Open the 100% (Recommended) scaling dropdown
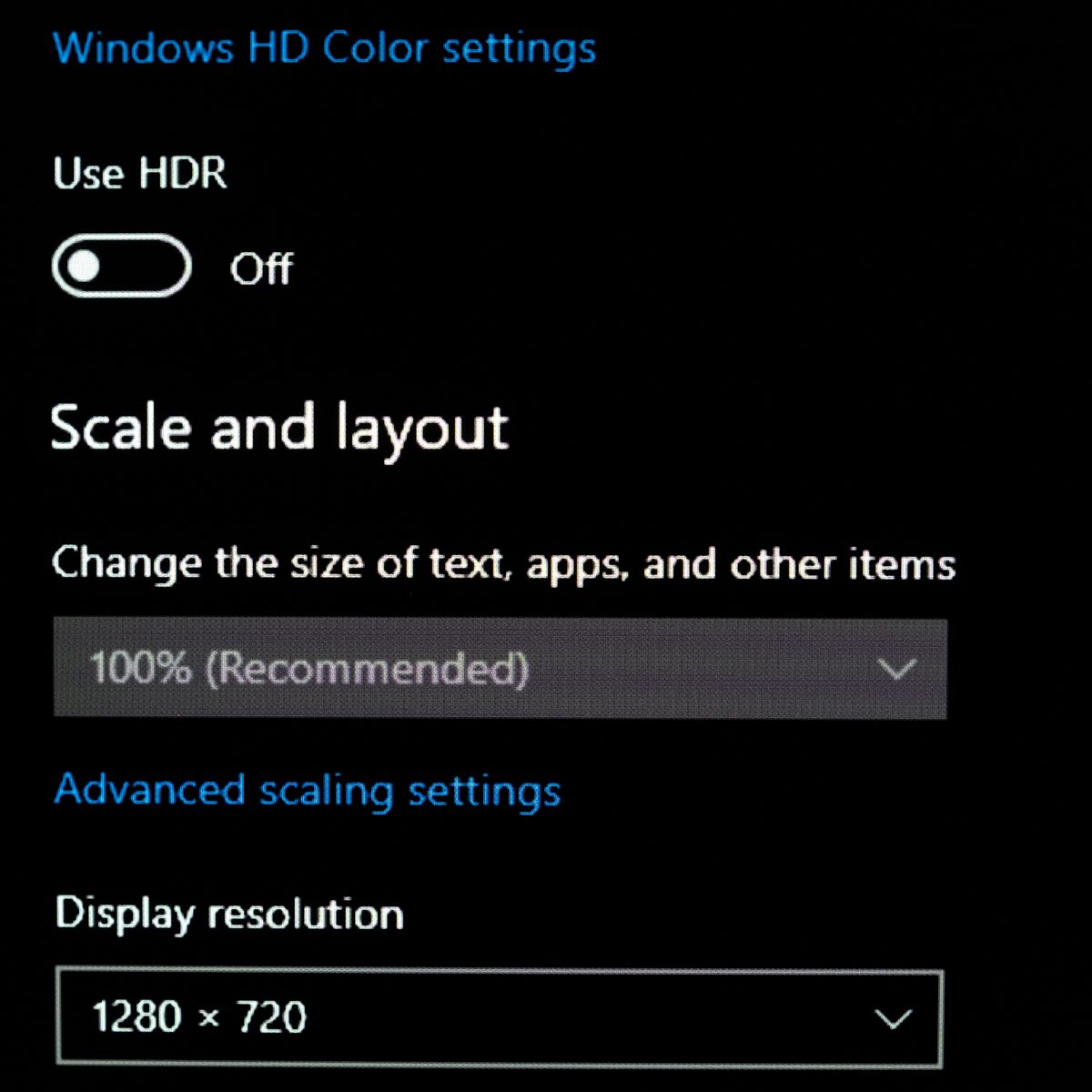The height and width of the screenshot is (1092, 1092). (x=500, y=669)
